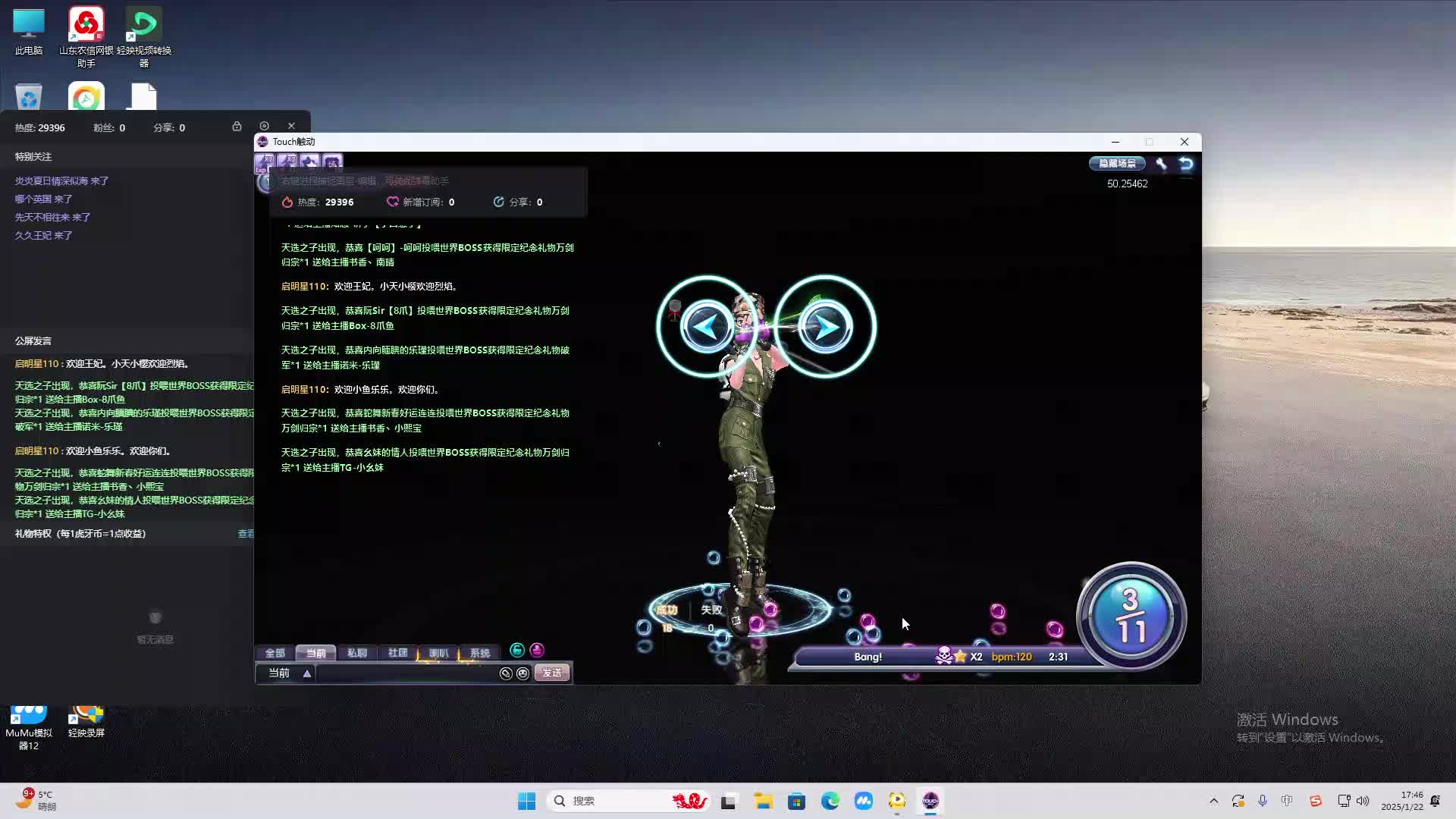
Task: Open Microsoft Edge from taskbar
Action: (x=830, y=801)
